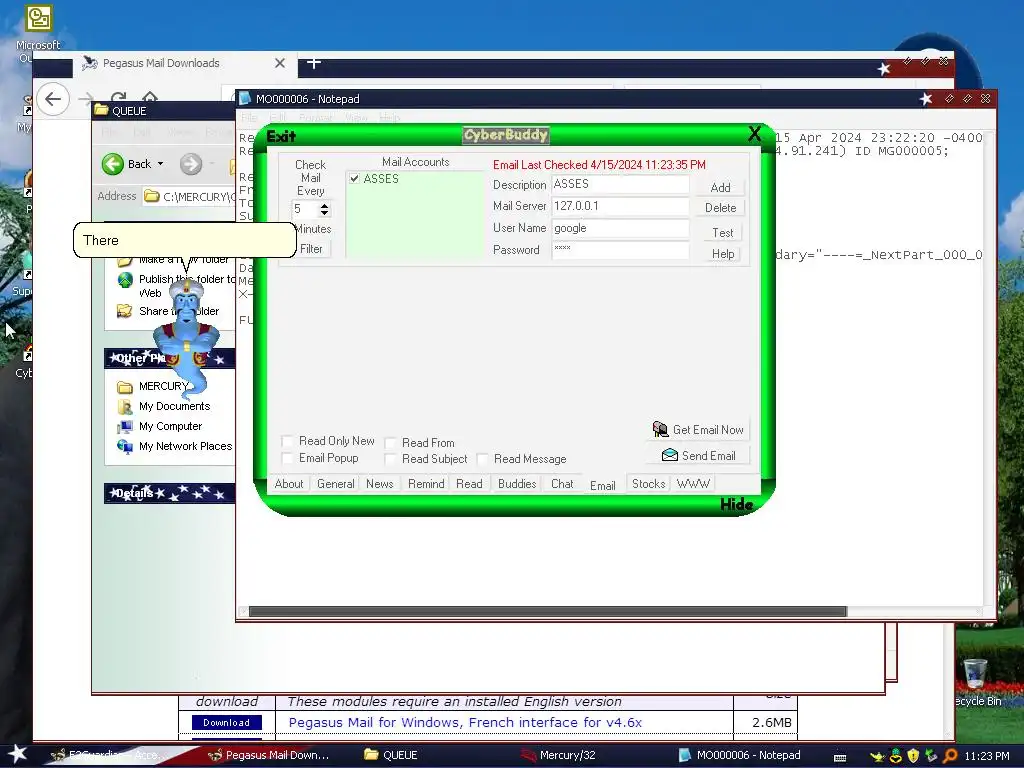Enable the Read Only New checkbox
This screenshot has width=1024, height=768.
[287, 441]
